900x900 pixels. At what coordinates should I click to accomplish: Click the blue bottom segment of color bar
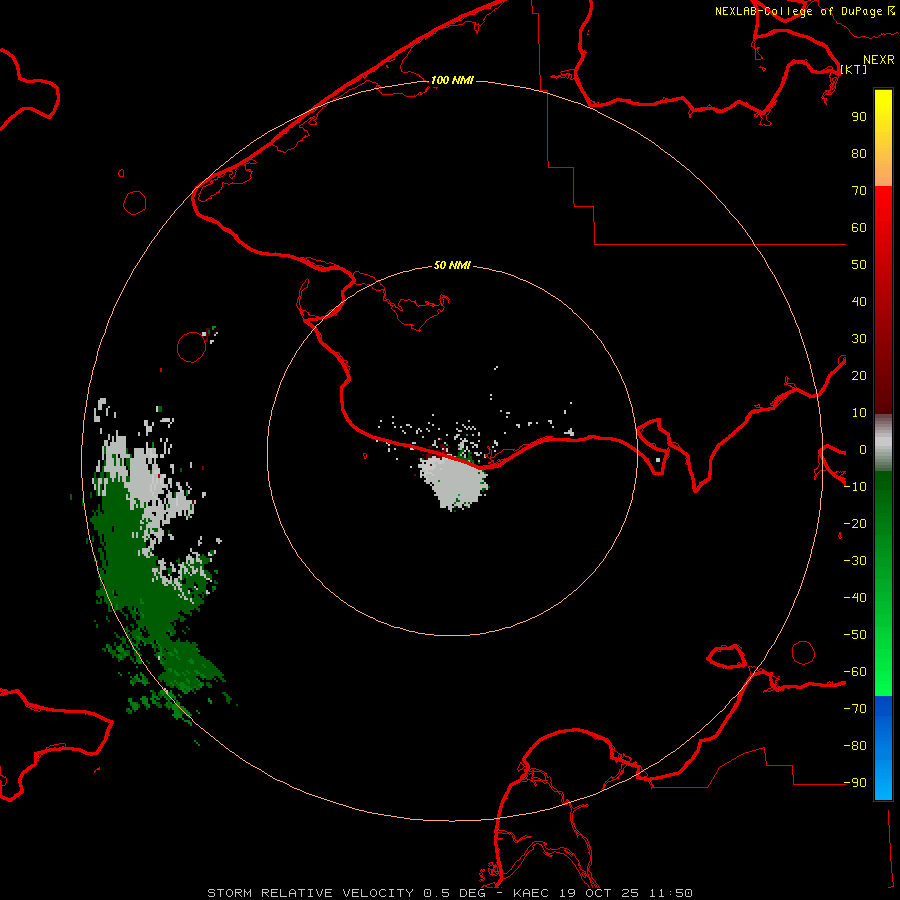click(x=883, y=747)
